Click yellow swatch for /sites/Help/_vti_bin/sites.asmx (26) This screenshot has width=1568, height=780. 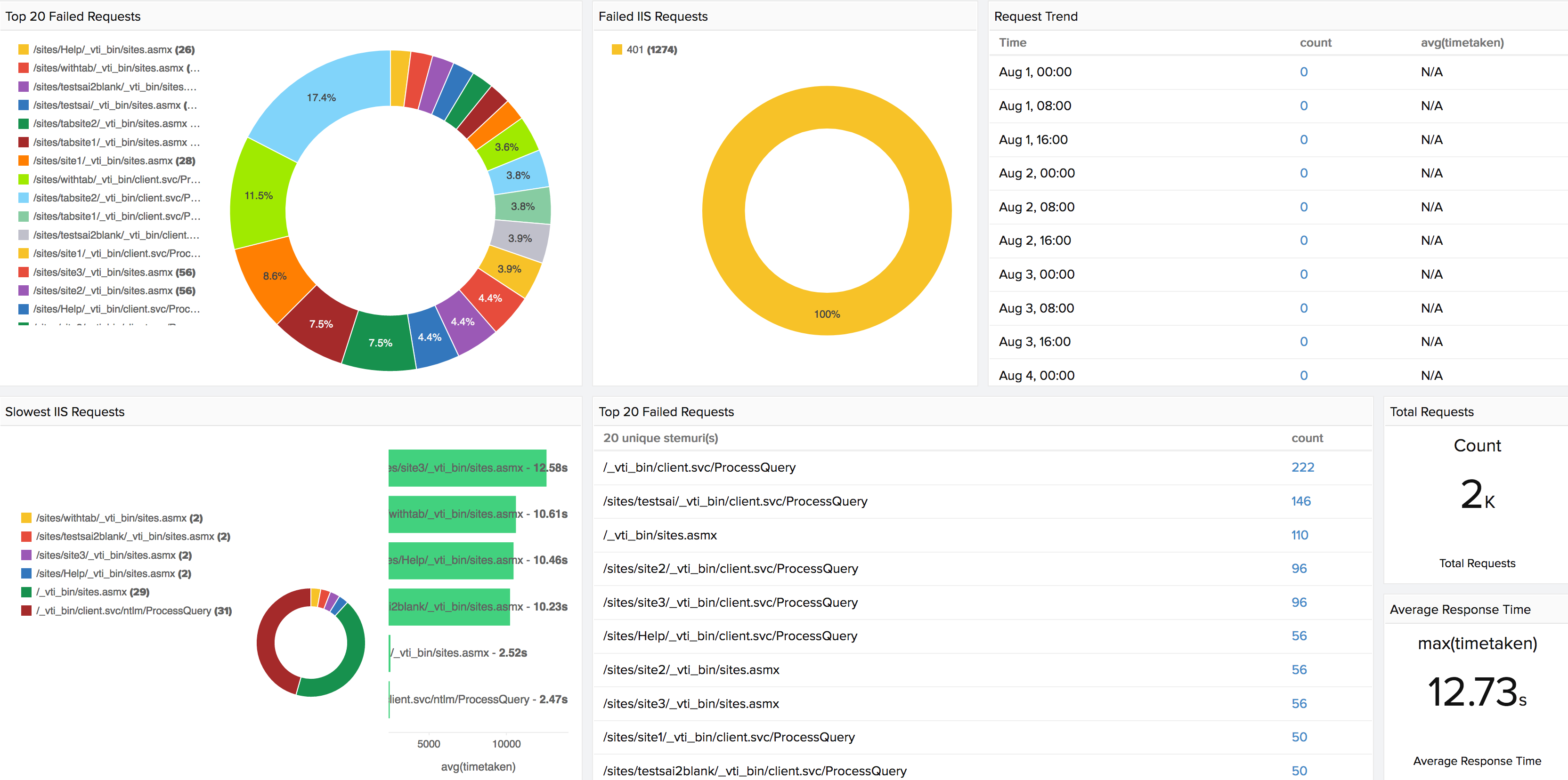coord(24,49)
